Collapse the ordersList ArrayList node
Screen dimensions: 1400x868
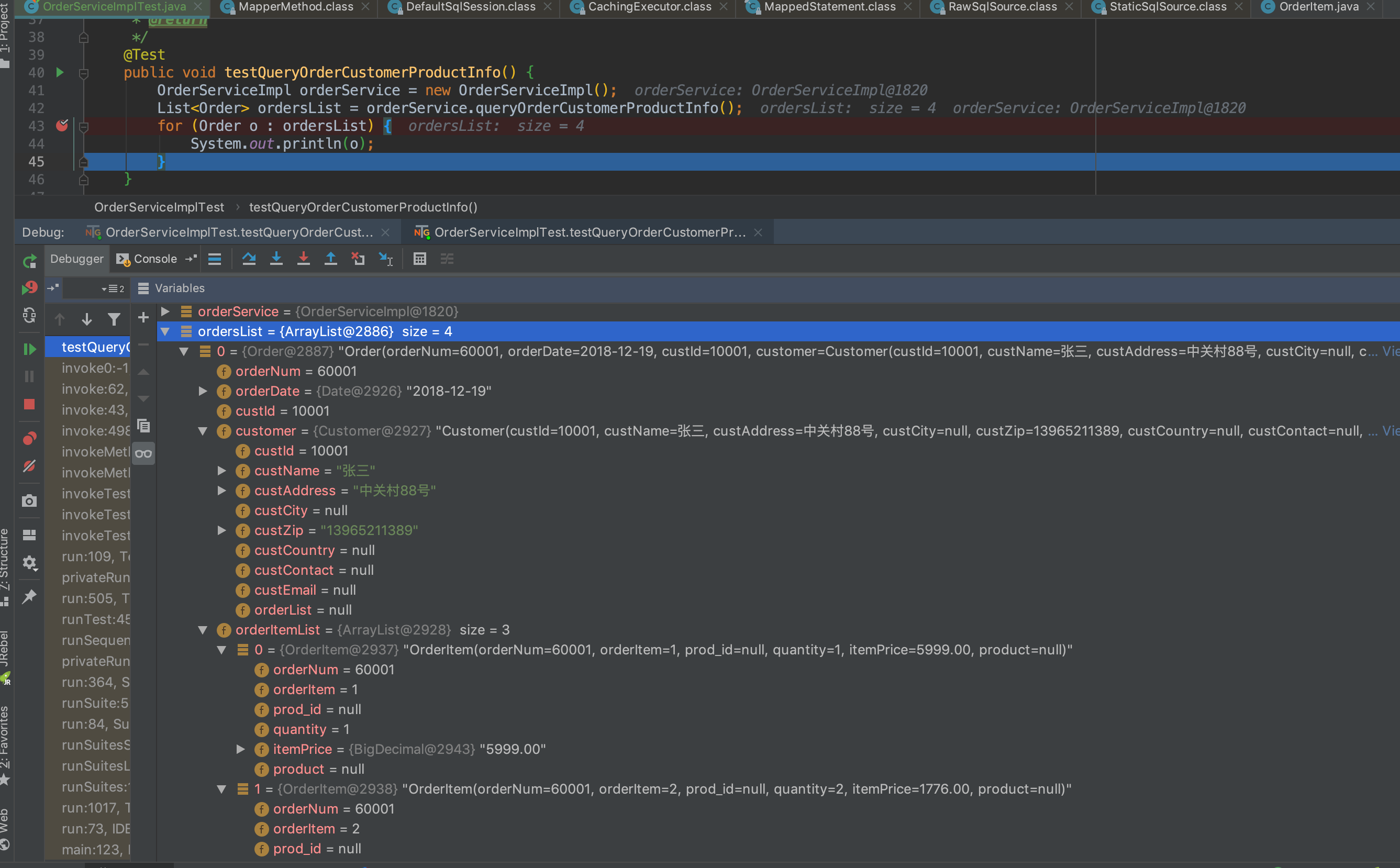coord(165,332)
